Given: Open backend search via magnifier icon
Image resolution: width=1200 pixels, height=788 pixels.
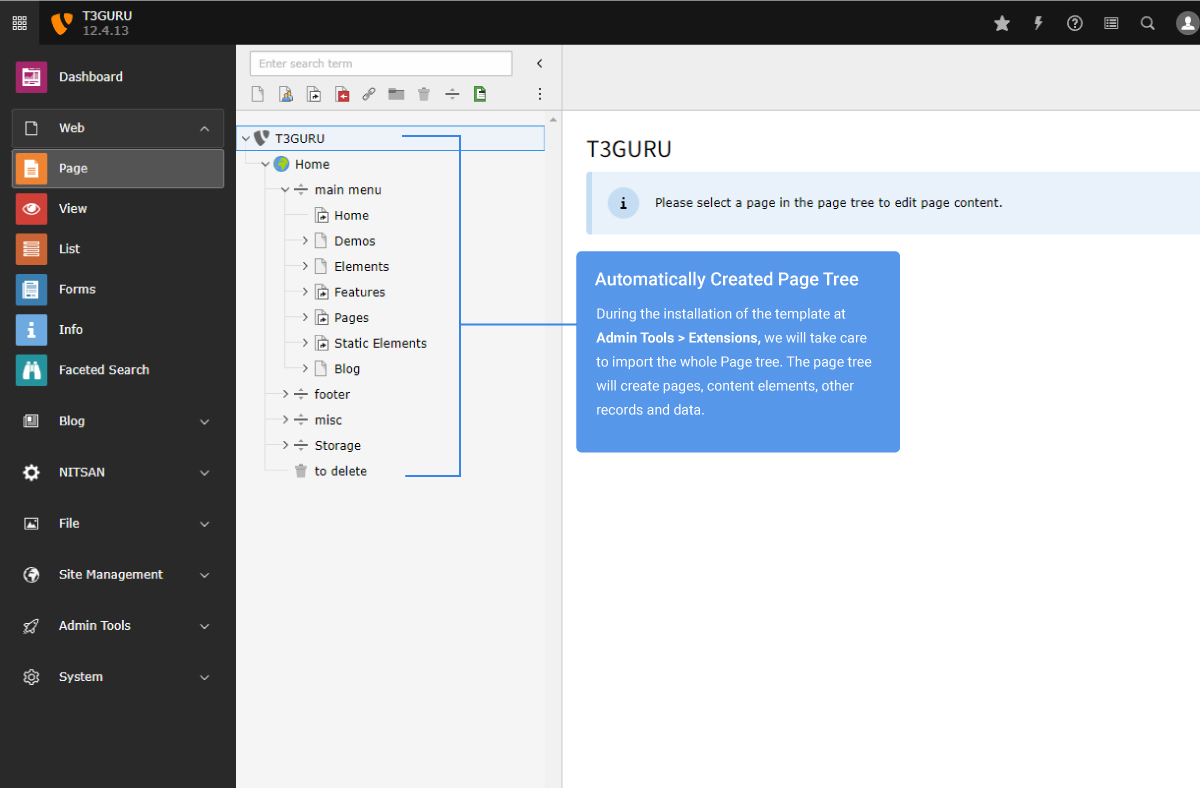Looking at the screenshot, I should click(1147, 22).
